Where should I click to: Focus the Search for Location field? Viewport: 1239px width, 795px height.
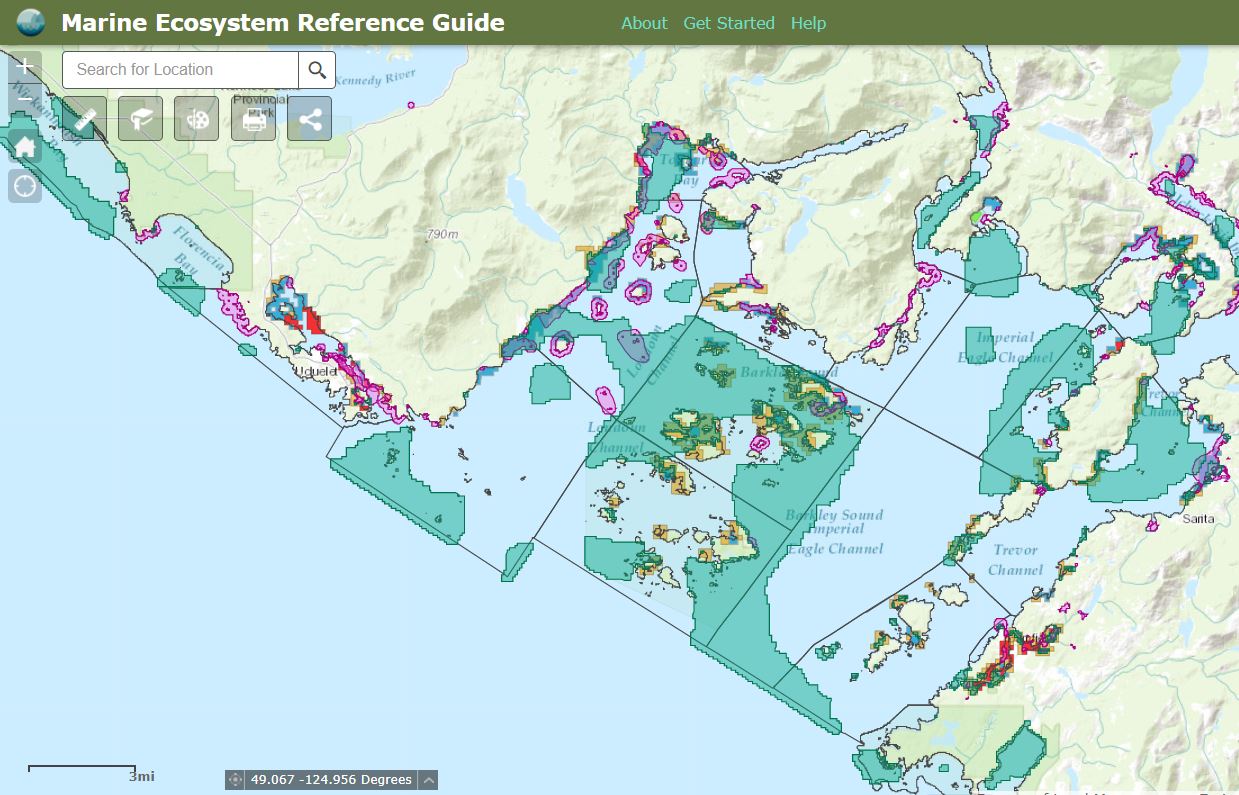click(x=181, y=69)
